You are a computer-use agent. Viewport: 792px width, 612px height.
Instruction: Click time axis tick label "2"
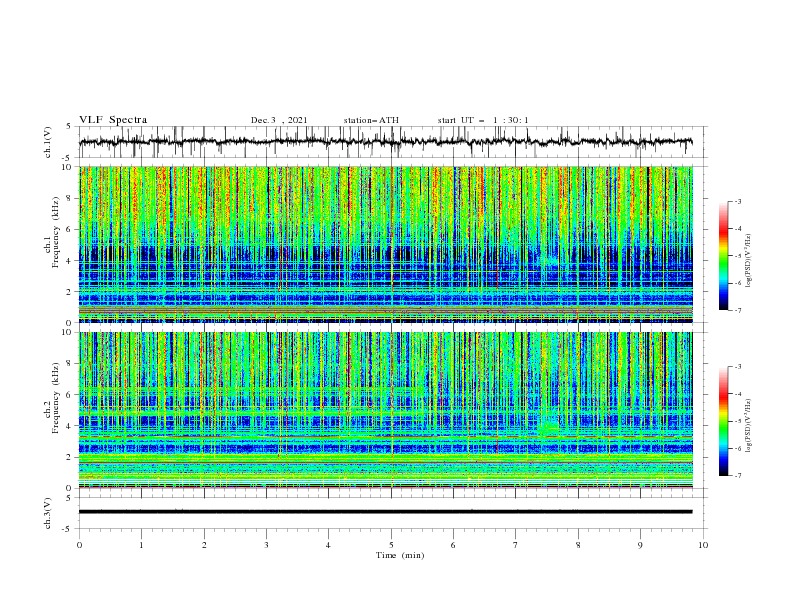[204, 545]
